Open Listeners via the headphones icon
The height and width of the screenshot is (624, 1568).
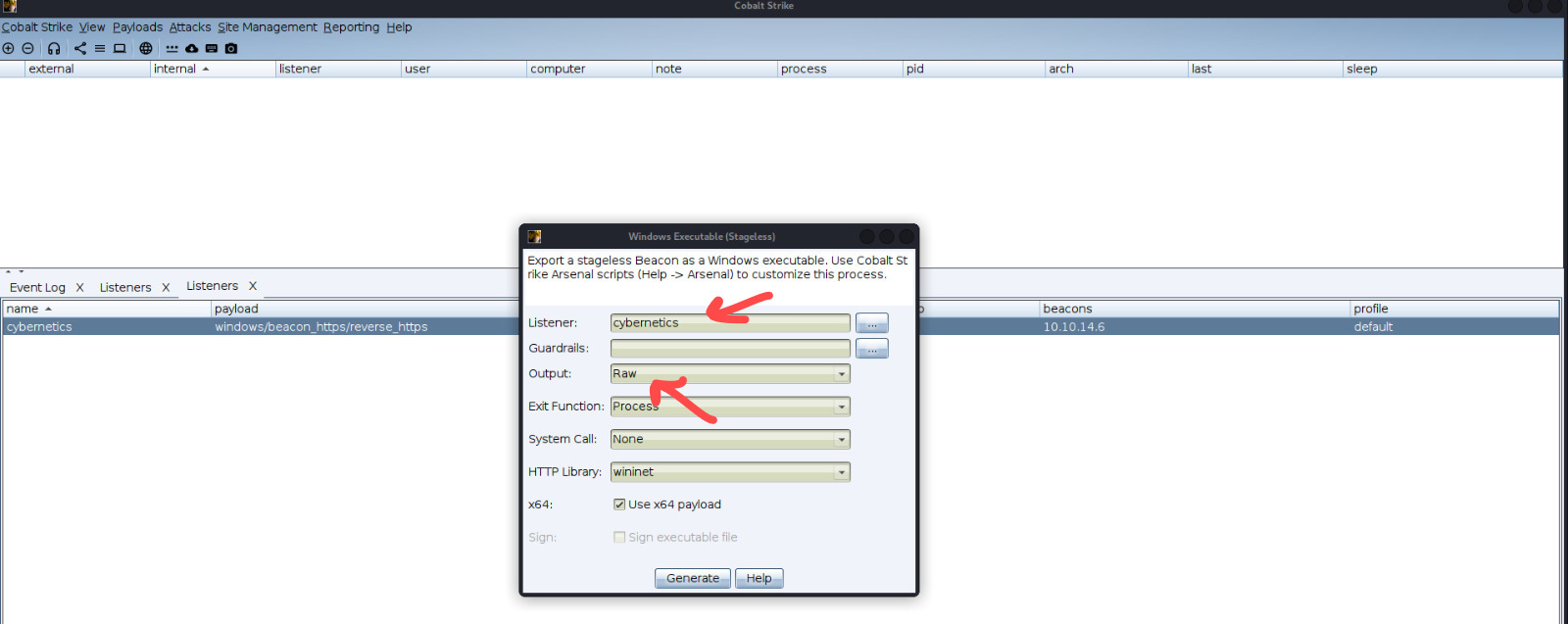54,48
